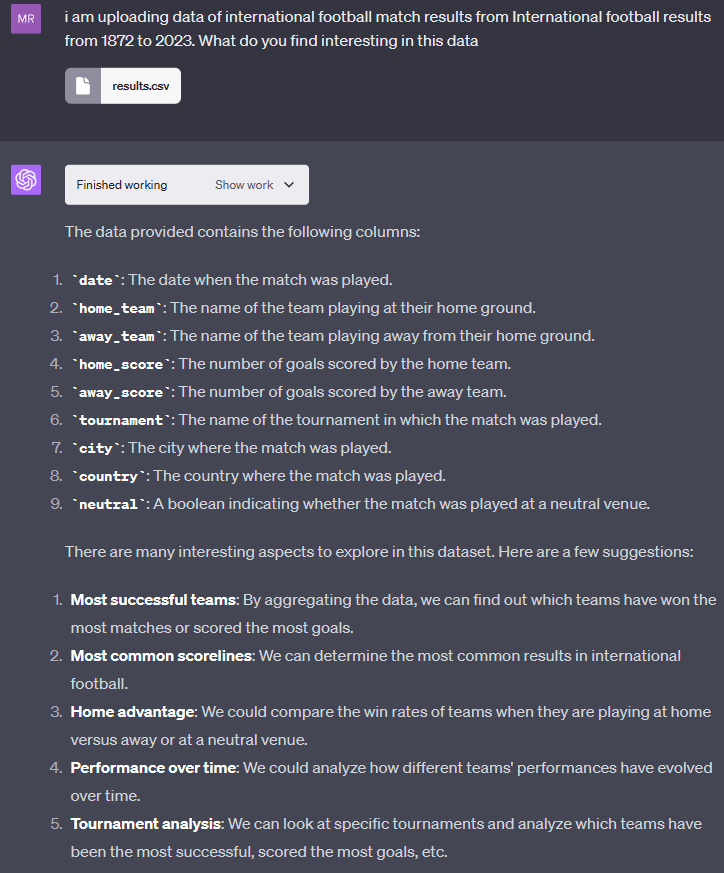Select the Home advantage heading

[133, 712]
